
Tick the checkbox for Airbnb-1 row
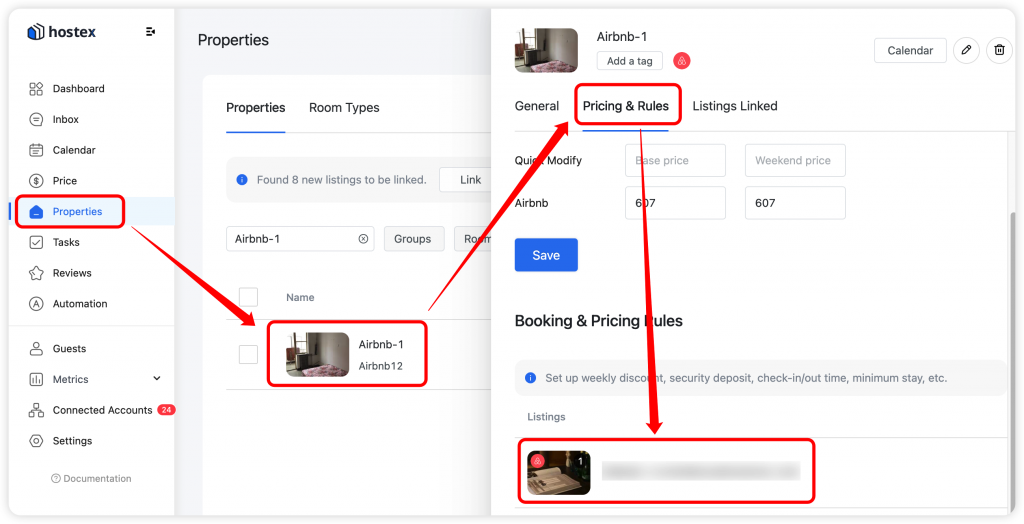pyautogui.click(x=248, y=355)
